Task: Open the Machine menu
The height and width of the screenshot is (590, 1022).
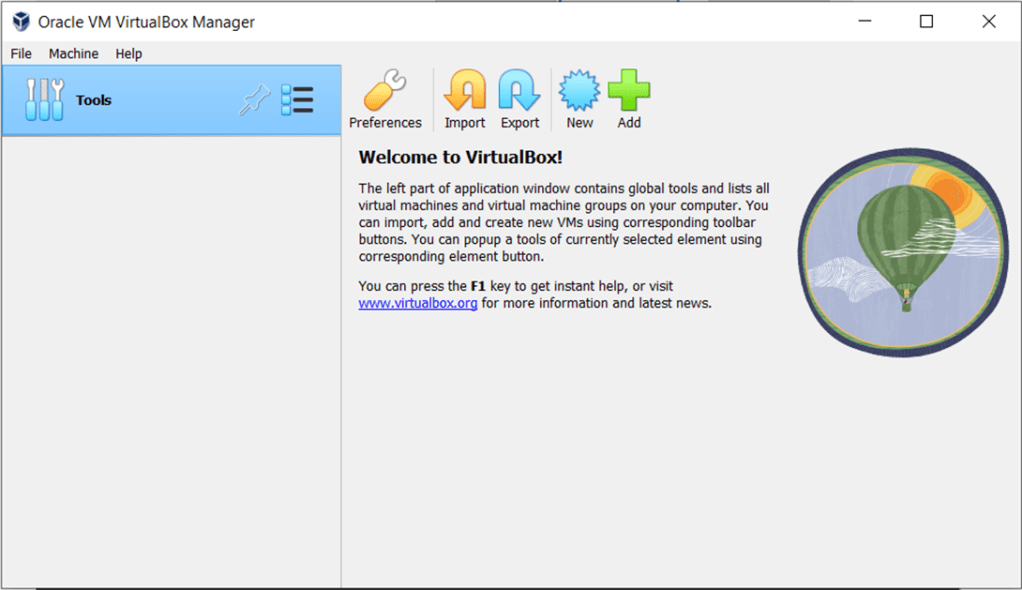Action: 74,54
